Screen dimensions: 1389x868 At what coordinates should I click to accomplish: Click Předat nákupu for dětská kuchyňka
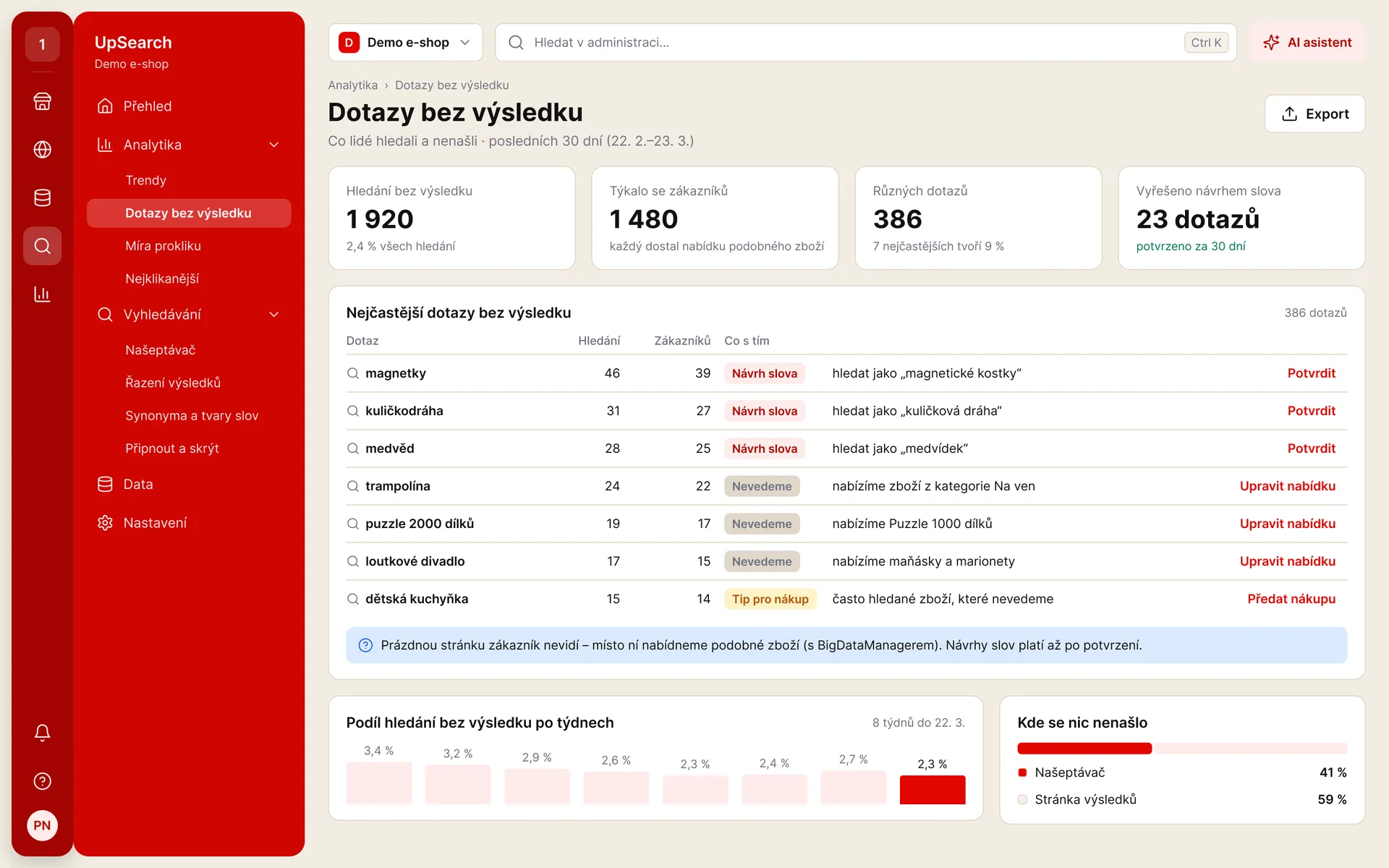[x=1291, y=599]
